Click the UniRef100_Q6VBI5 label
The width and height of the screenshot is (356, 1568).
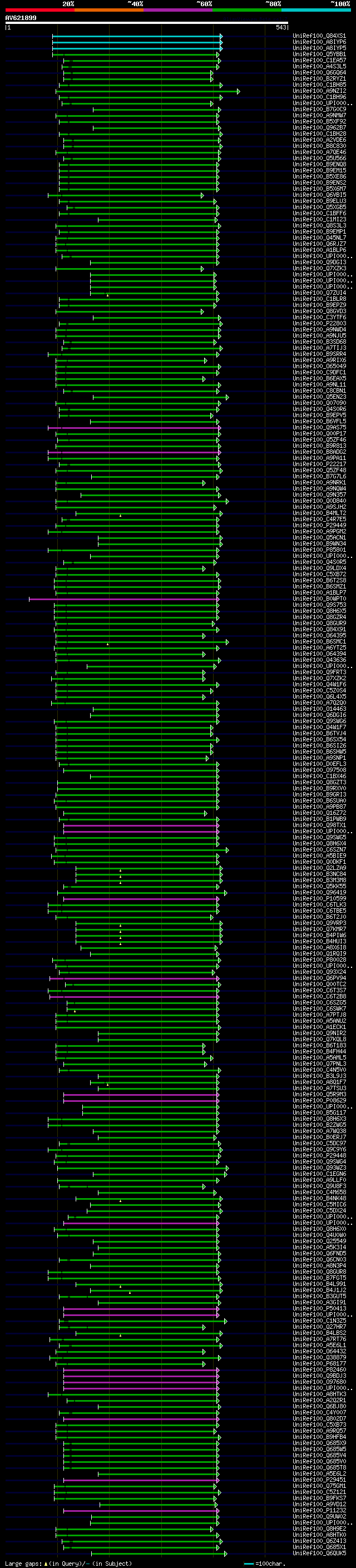click(x=319, y=195)
